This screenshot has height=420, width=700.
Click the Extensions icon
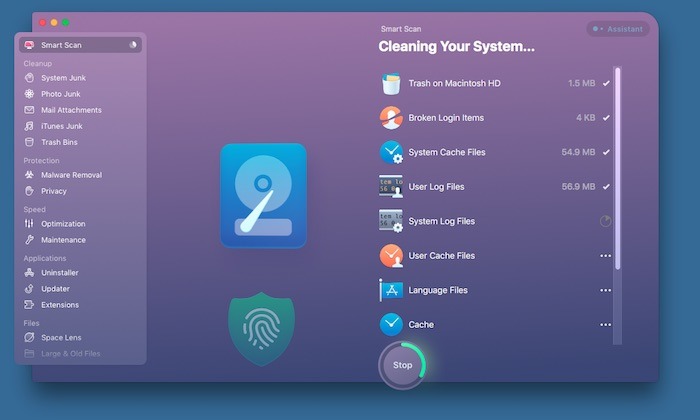pos(29,305)
